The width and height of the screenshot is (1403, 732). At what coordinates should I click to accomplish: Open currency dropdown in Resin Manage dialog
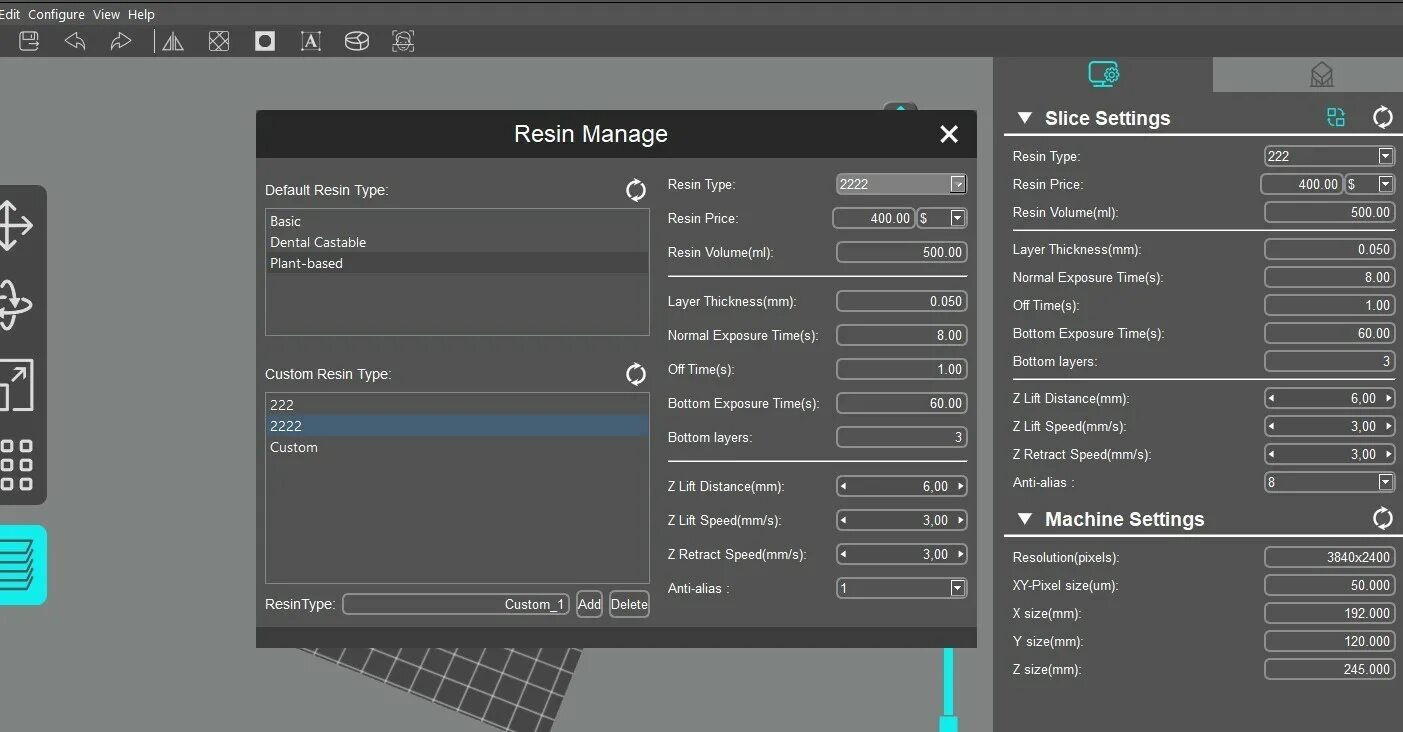point(957,218)
